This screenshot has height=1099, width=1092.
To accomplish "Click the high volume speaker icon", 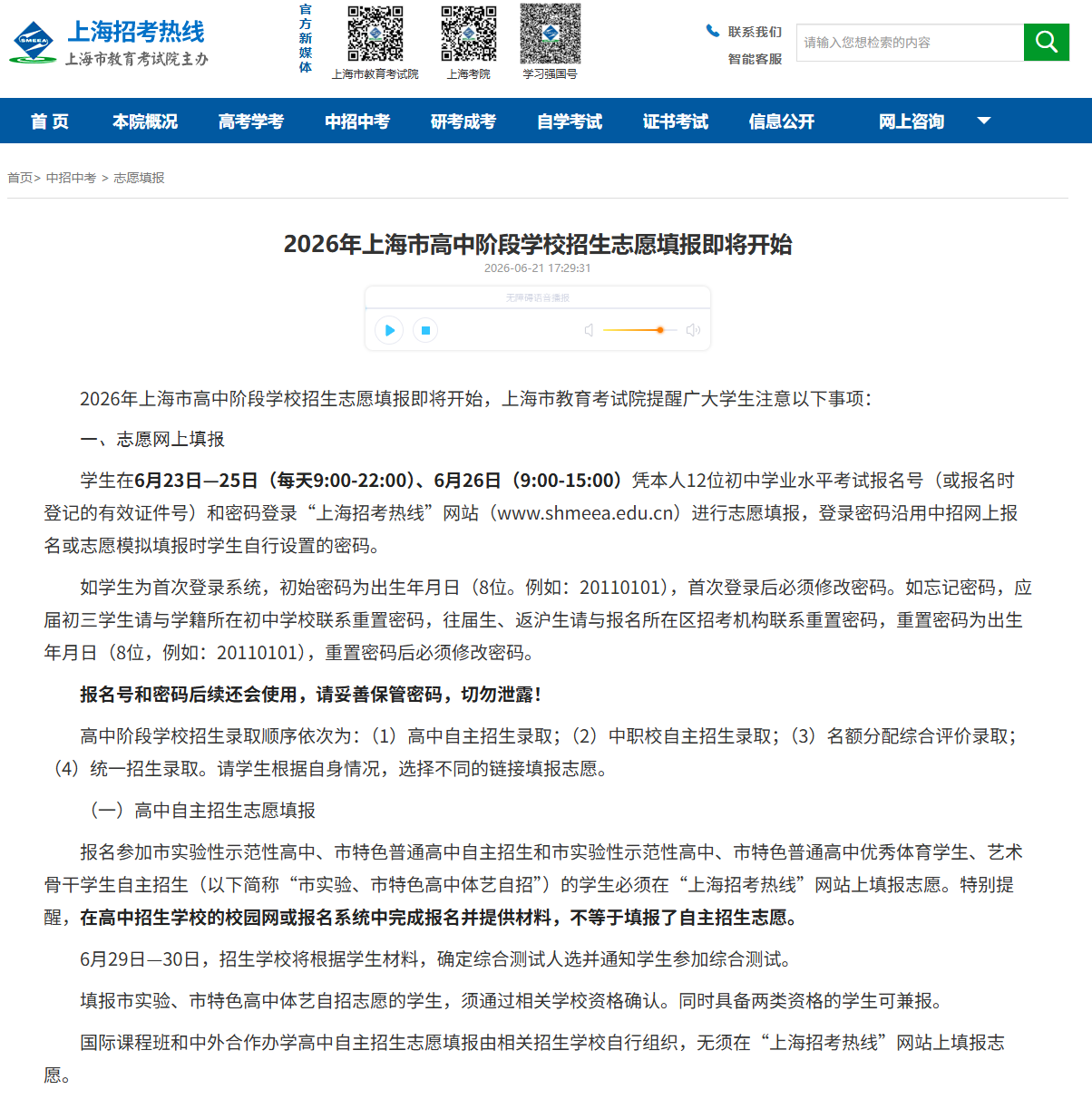I will click(694, 330).
